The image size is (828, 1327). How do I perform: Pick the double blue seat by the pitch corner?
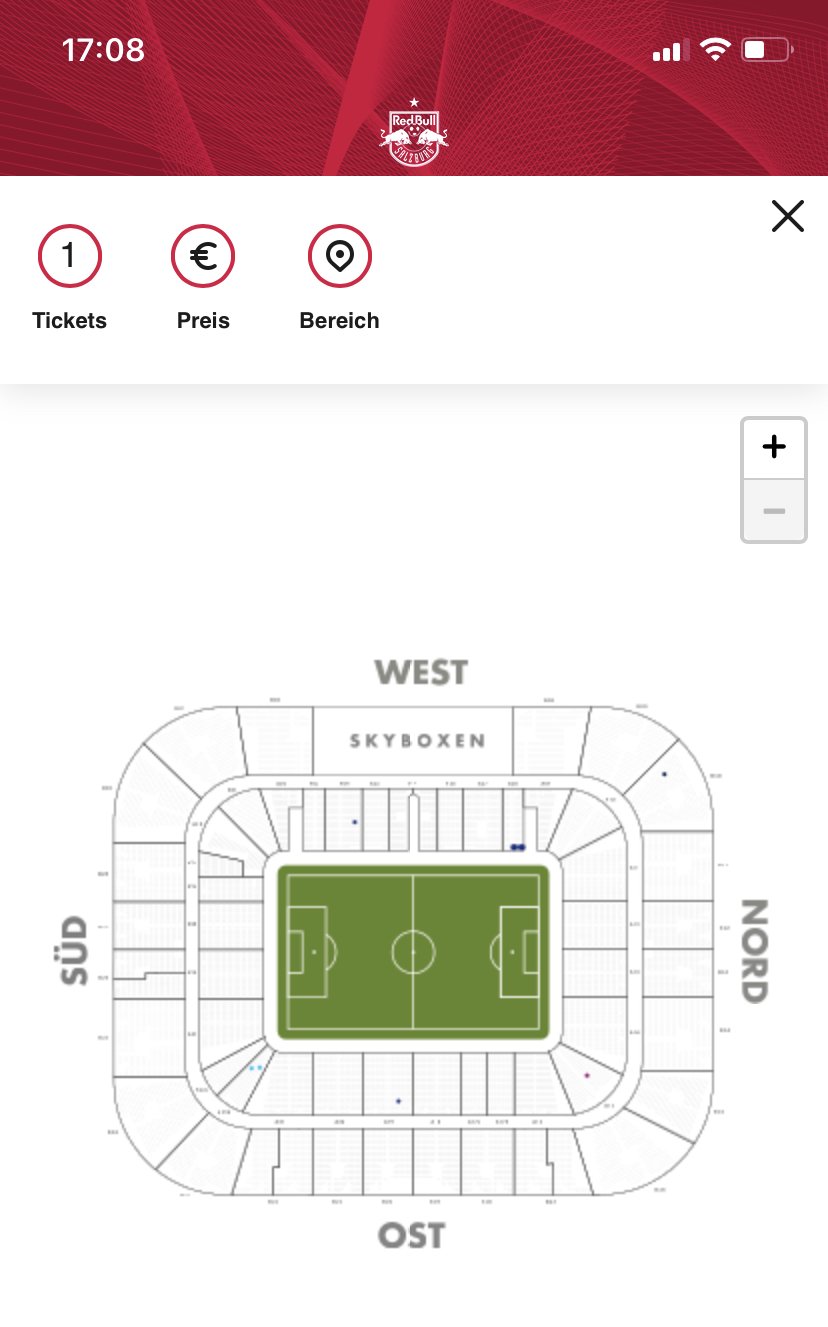click(x=517, y=847)
